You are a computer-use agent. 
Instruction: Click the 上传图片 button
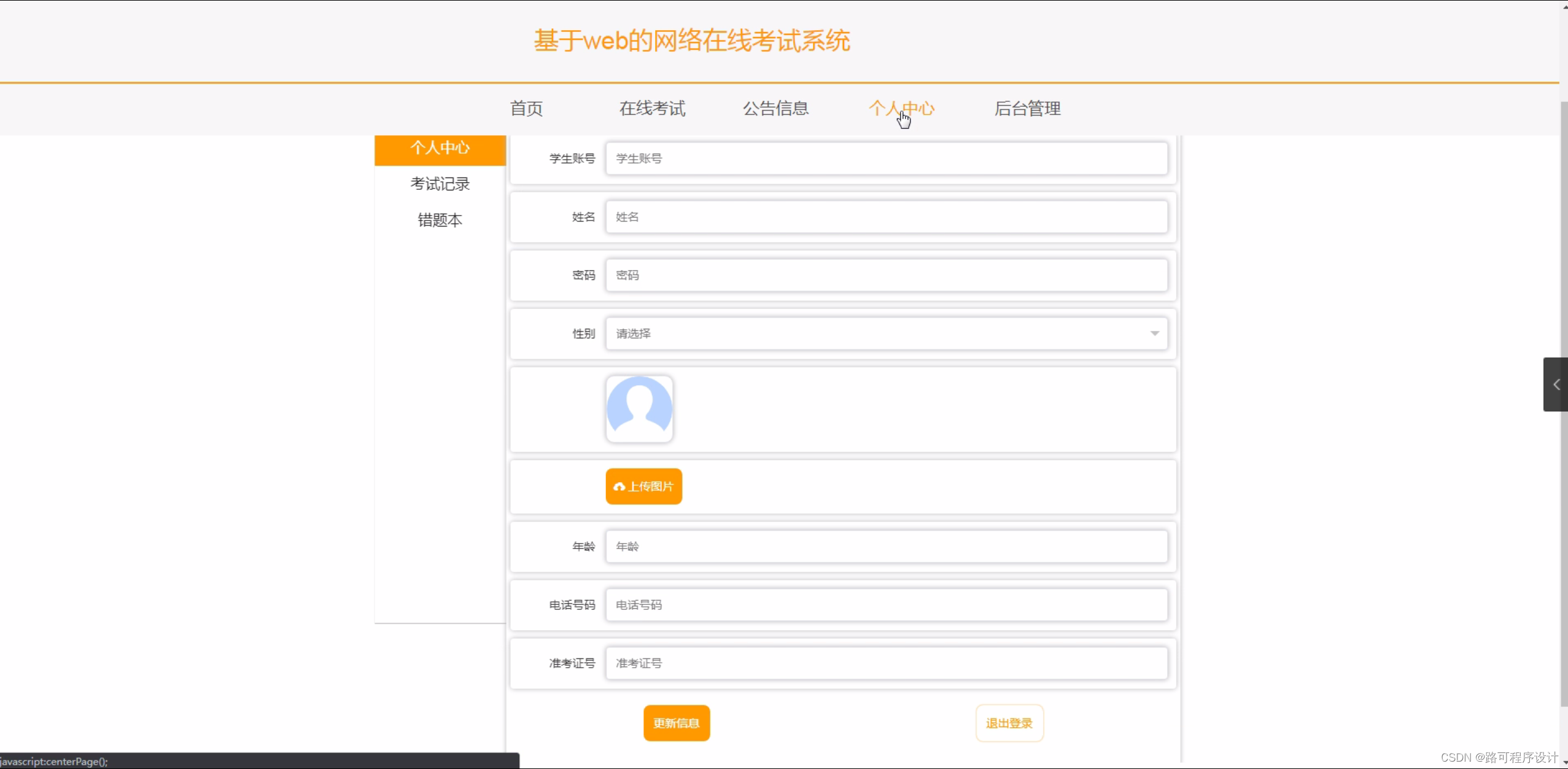[643, 486]
